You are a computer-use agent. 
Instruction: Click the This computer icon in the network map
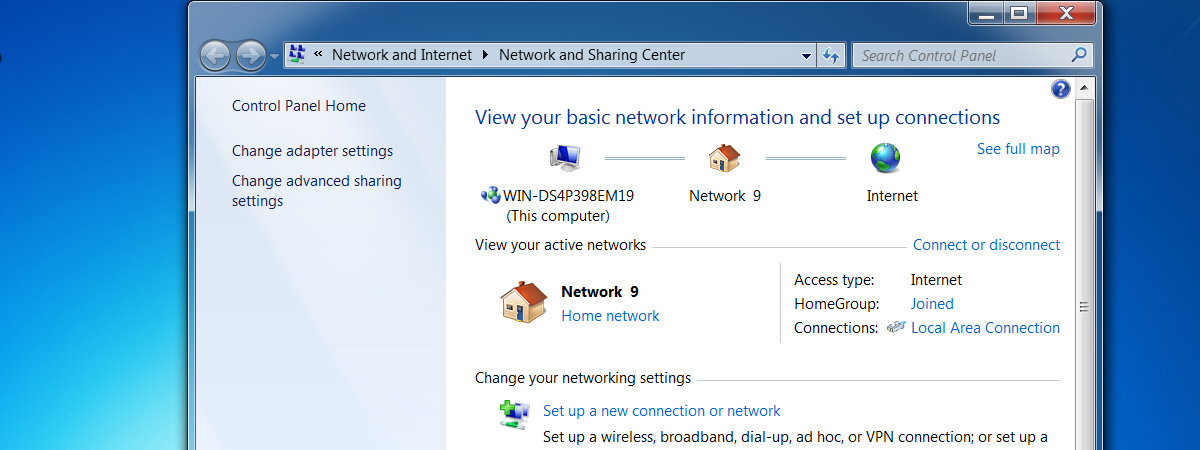565,158
